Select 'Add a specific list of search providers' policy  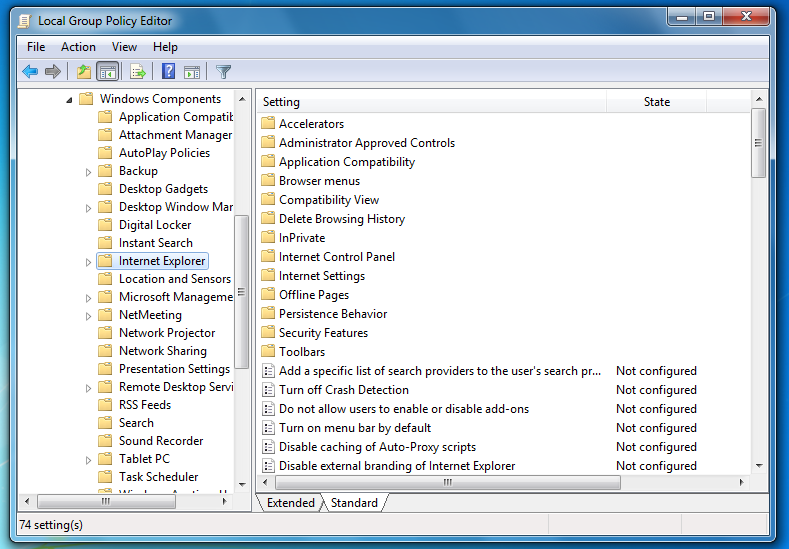click(x=440, y=371)
